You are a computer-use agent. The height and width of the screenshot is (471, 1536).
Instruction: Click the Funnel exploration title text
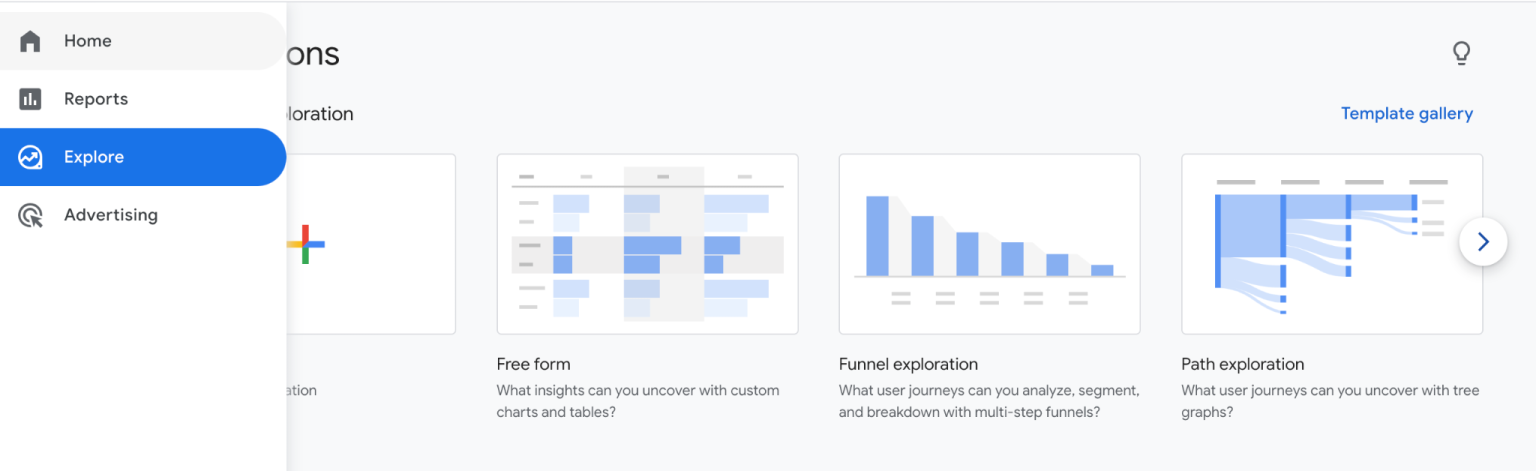click(908, 364)
